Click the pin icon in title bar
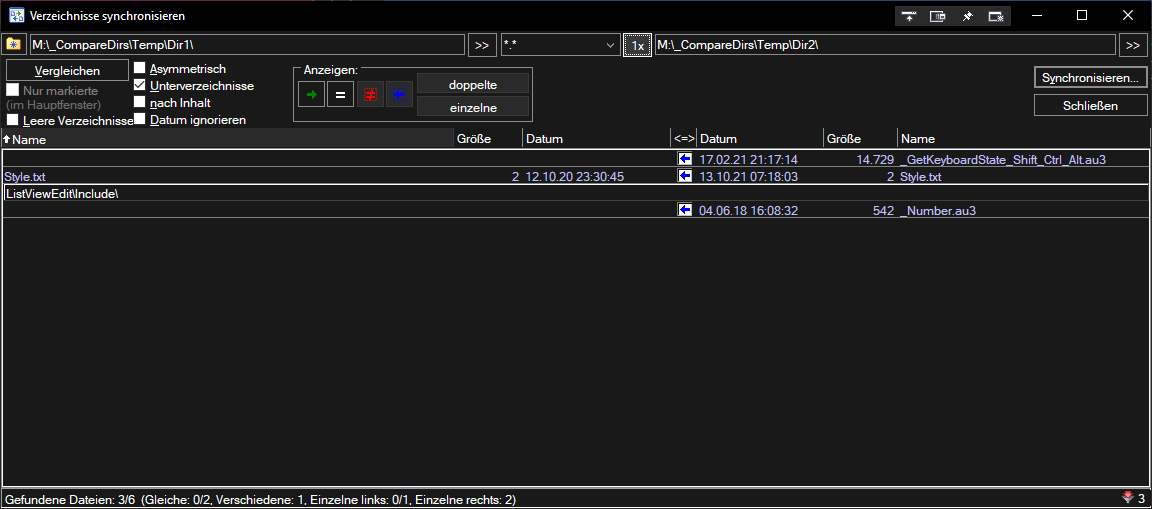 coord(967,16)
